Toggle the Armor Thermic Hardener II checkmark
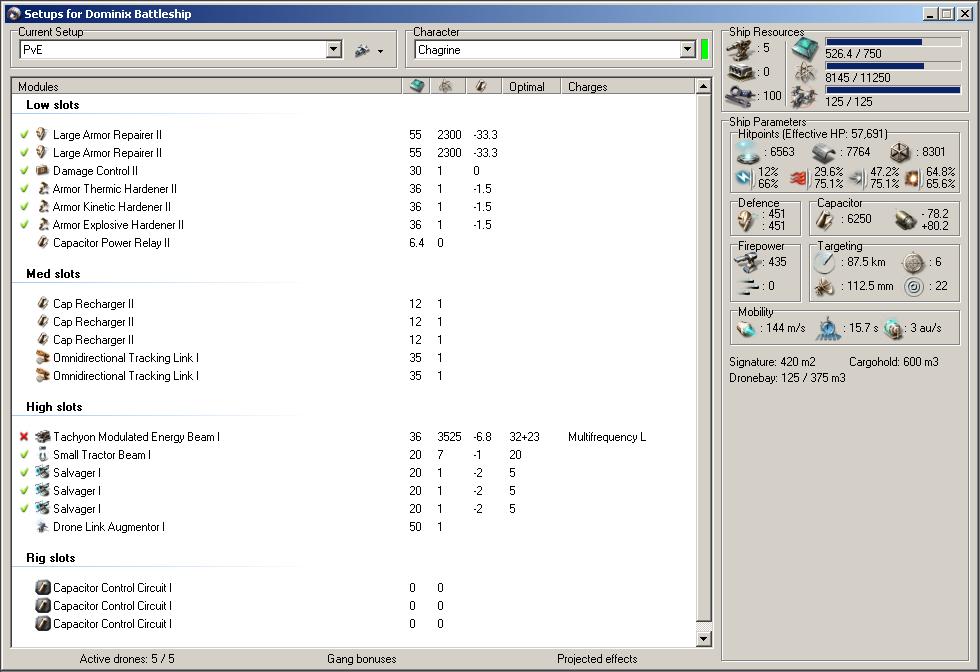 [x=24, y=189]
